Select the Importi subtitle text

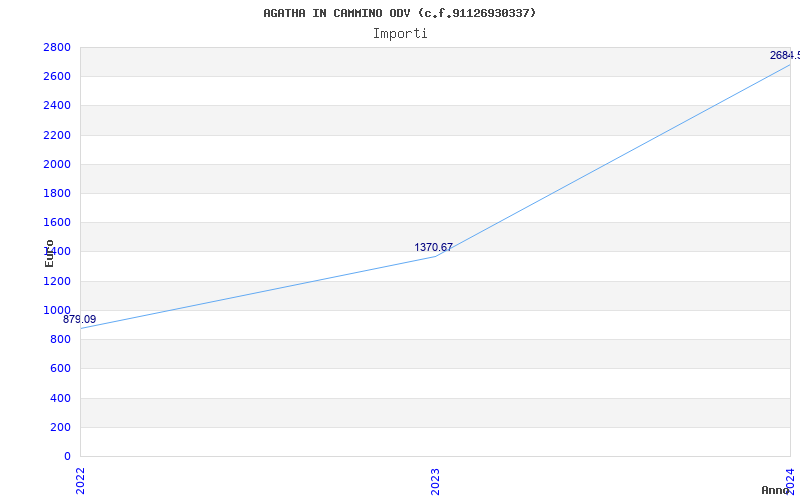click(x=400, y=34)
